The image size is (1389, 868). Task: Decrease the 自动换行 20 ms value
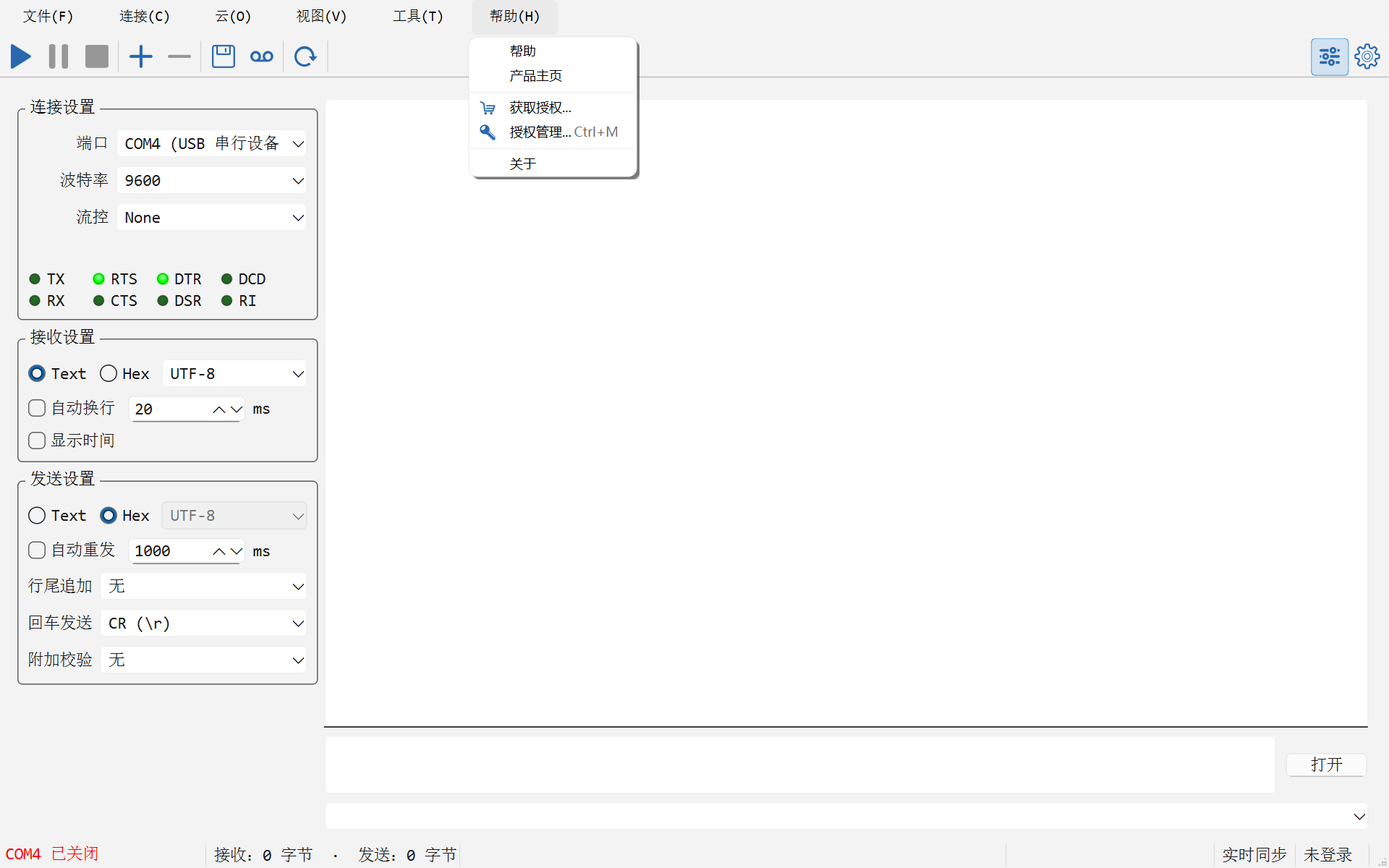coord(236,409)
